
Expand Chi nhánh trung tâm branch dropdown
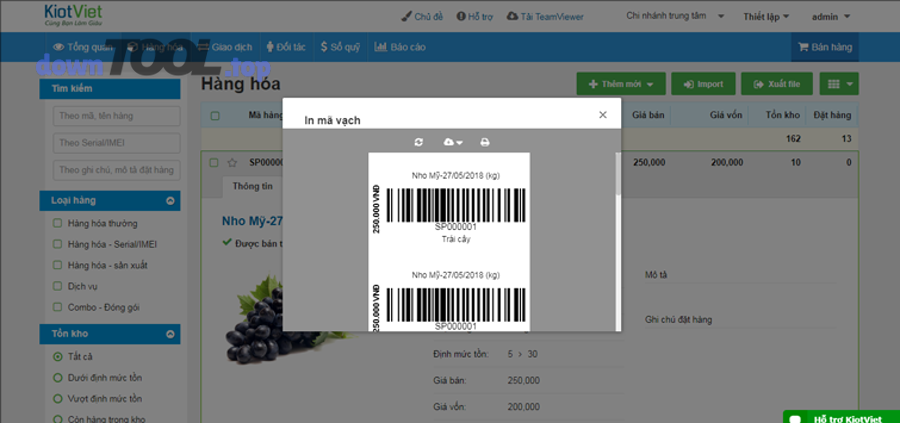point(675,16)
